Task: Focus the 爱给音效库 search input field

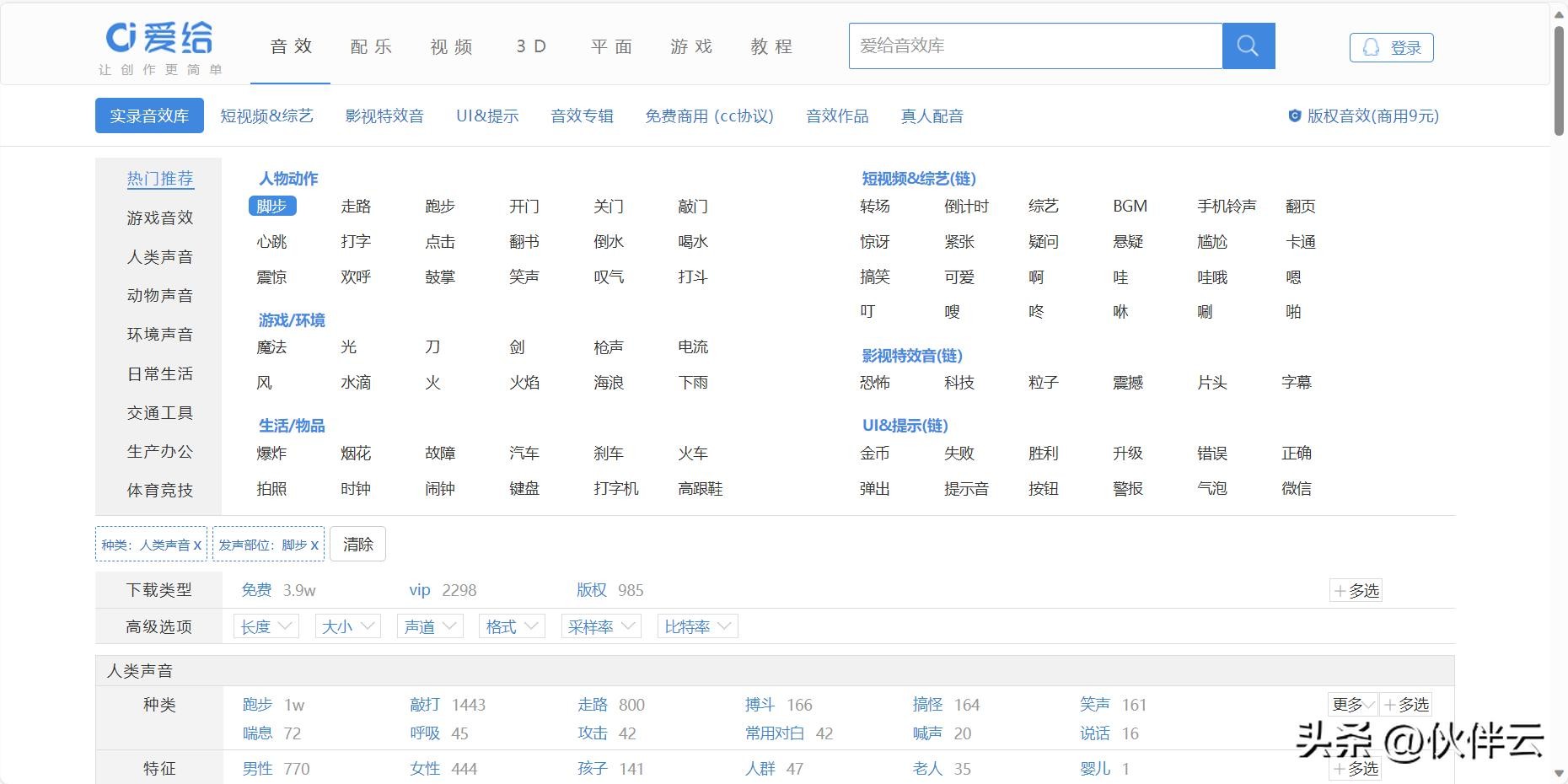Action: click(x=1034, y=46)
